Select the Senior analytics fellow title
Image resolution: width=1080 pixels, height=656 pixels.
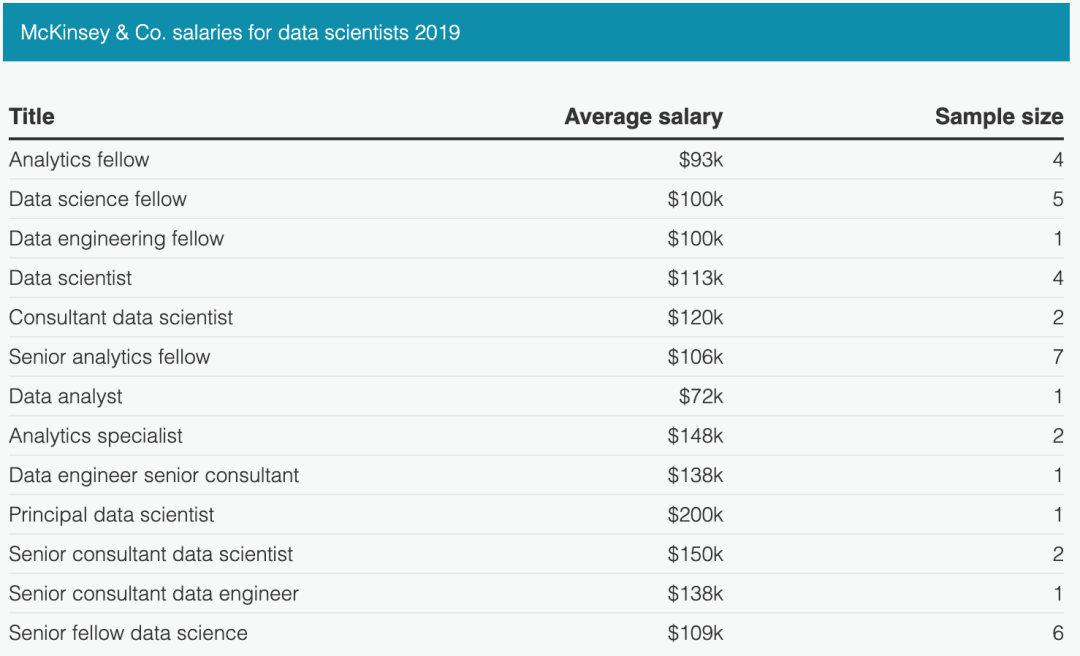pyautogui.click(x=110, y=357)
